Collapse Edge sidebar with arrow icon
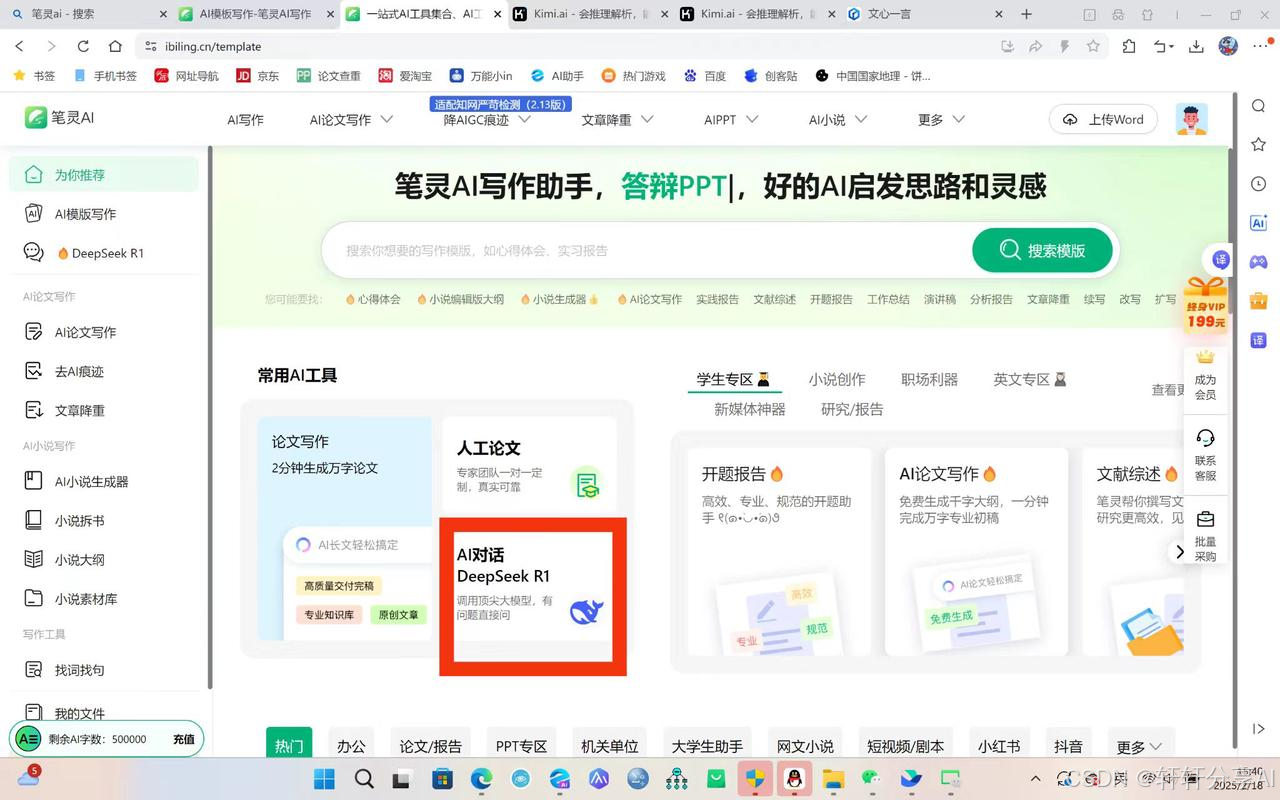This screenshot has width=1280, height=800. [1259, 729]
